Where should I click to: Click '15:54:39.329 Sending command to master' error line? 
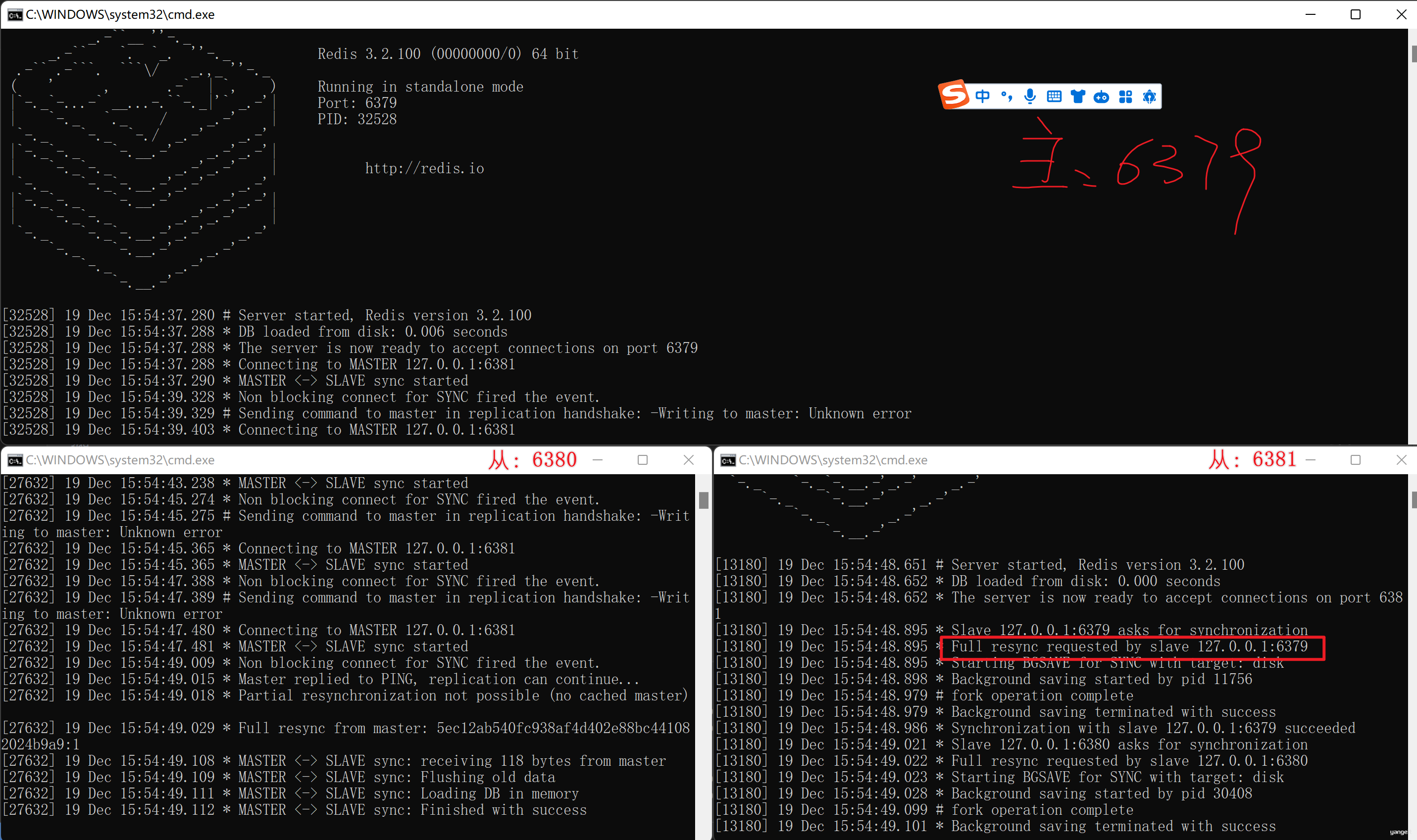pos(456,414)
